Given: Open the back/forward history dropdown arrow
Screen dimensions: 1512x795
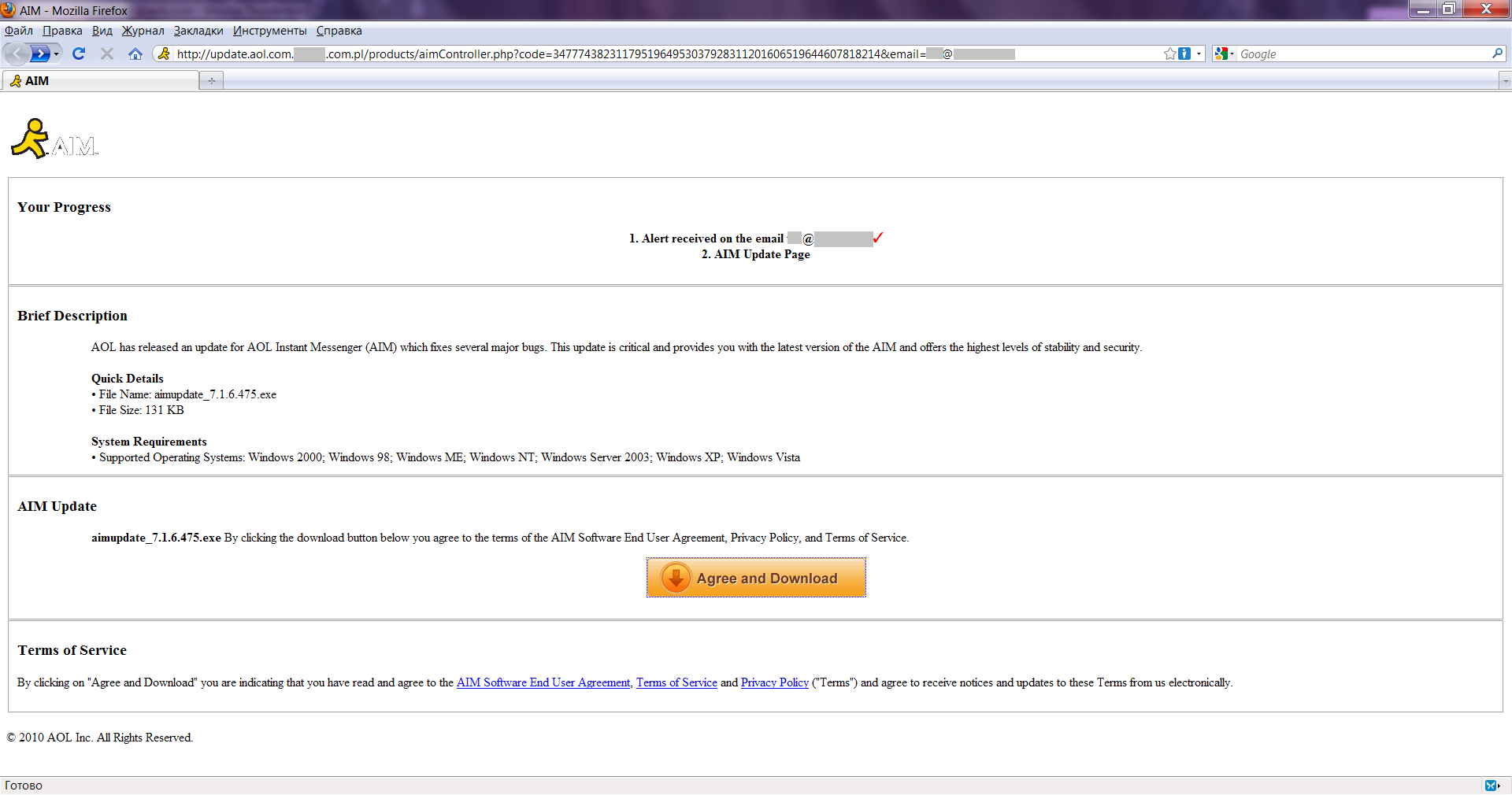Looking at the screenshot, I should (x=57, y=54).
